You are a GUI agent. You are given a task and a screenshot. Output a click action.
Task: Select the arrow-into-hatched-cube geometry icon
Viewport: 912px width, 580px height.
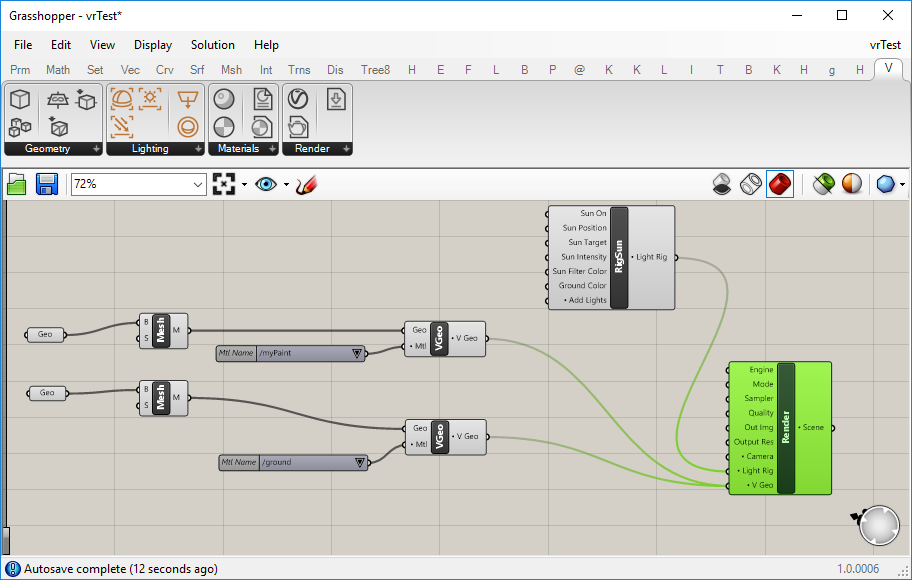[x=58, y=127]
